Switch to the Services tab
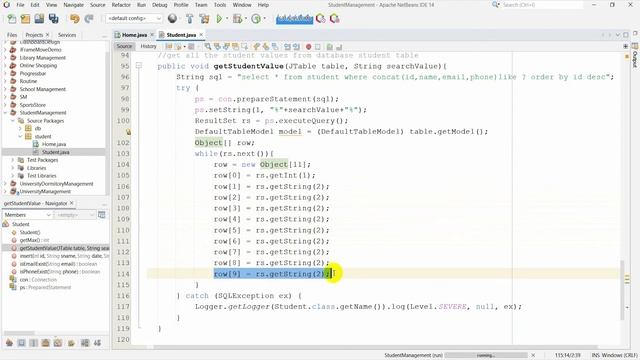The image size is (640, 360). click(67, 35)
